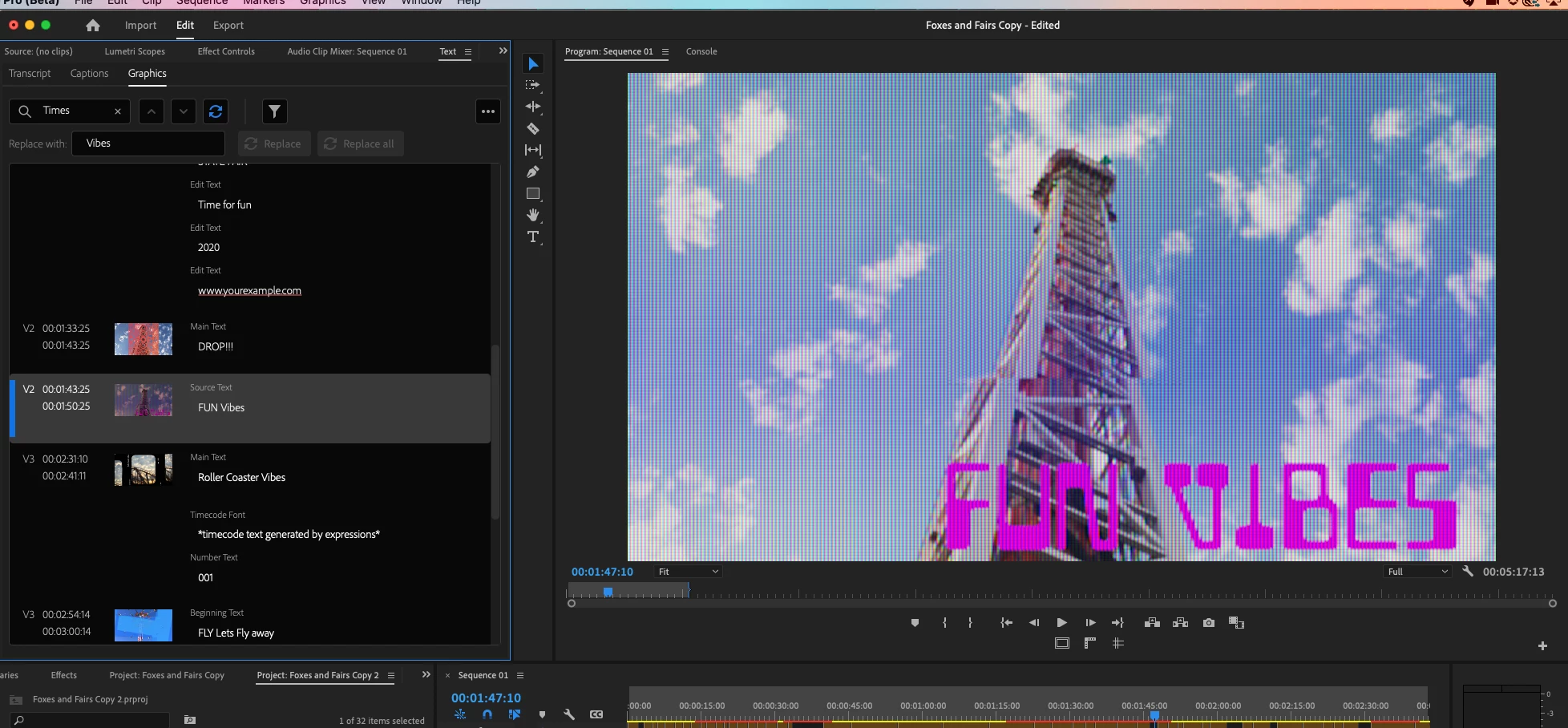Toggle the graphics filter funnel

point(275,111)
